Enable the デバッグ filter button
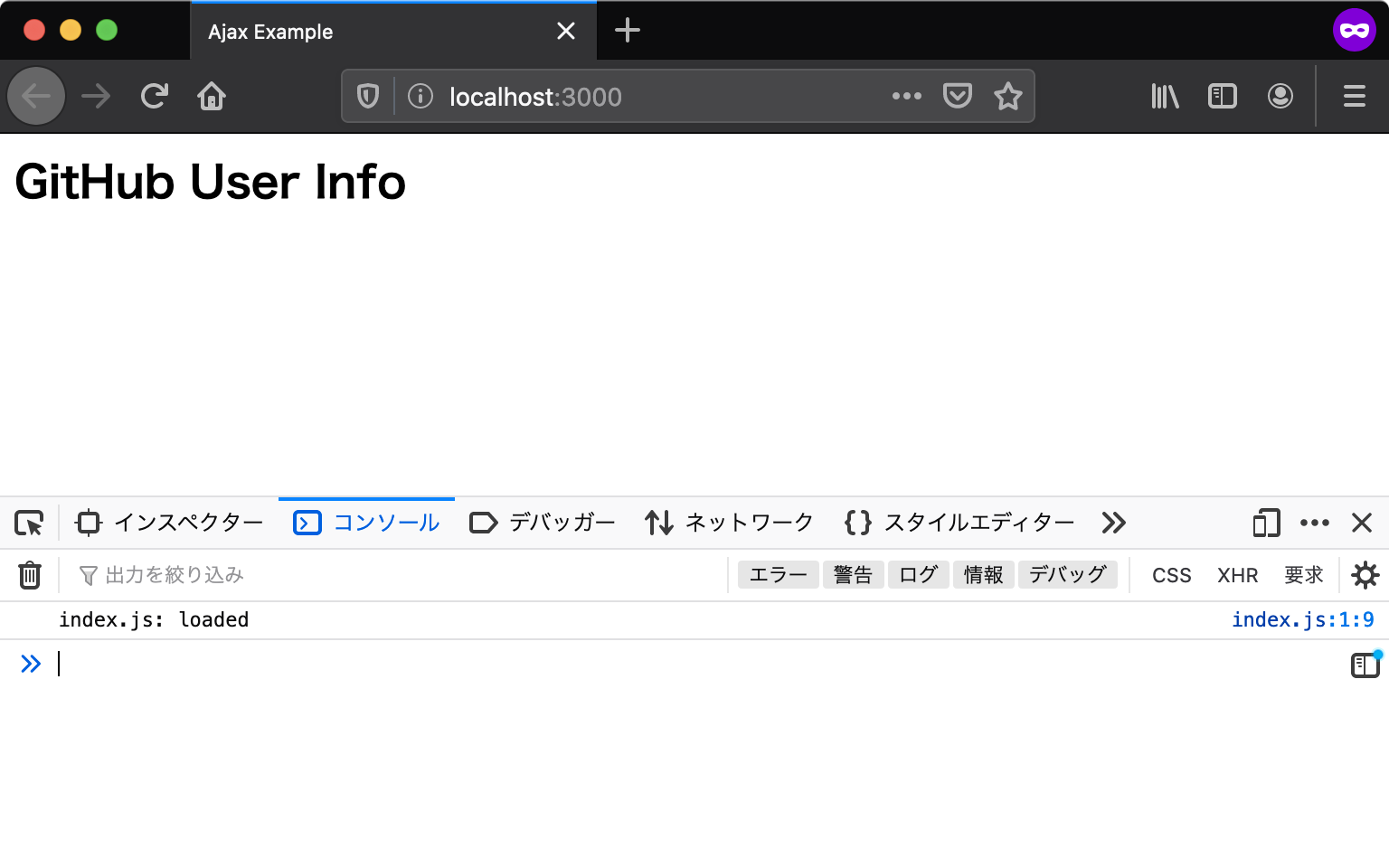Viewport: 1389px width, 868px height. pos(1068,574)
